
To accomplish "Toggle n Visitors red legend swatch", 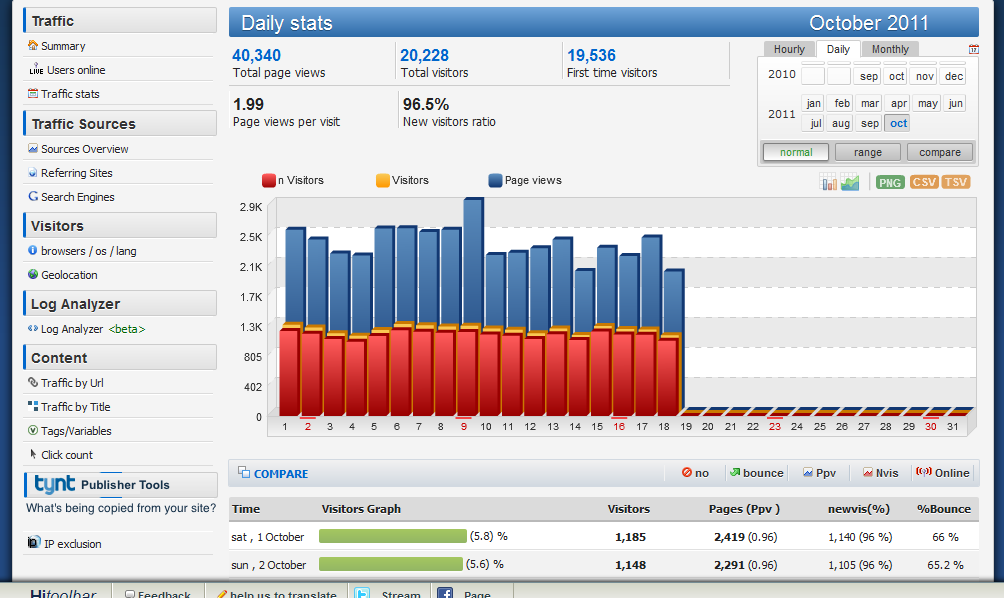I will click(269, 181).
